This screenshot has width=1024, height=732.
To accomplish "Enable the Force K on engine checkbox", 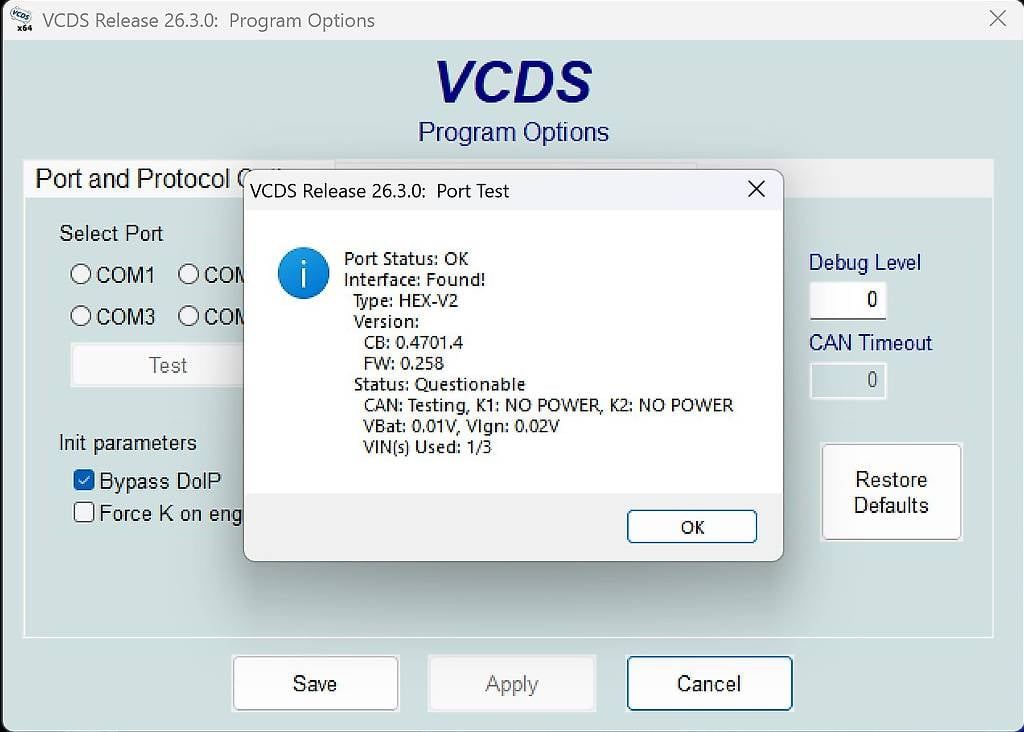I will (84, 513).
